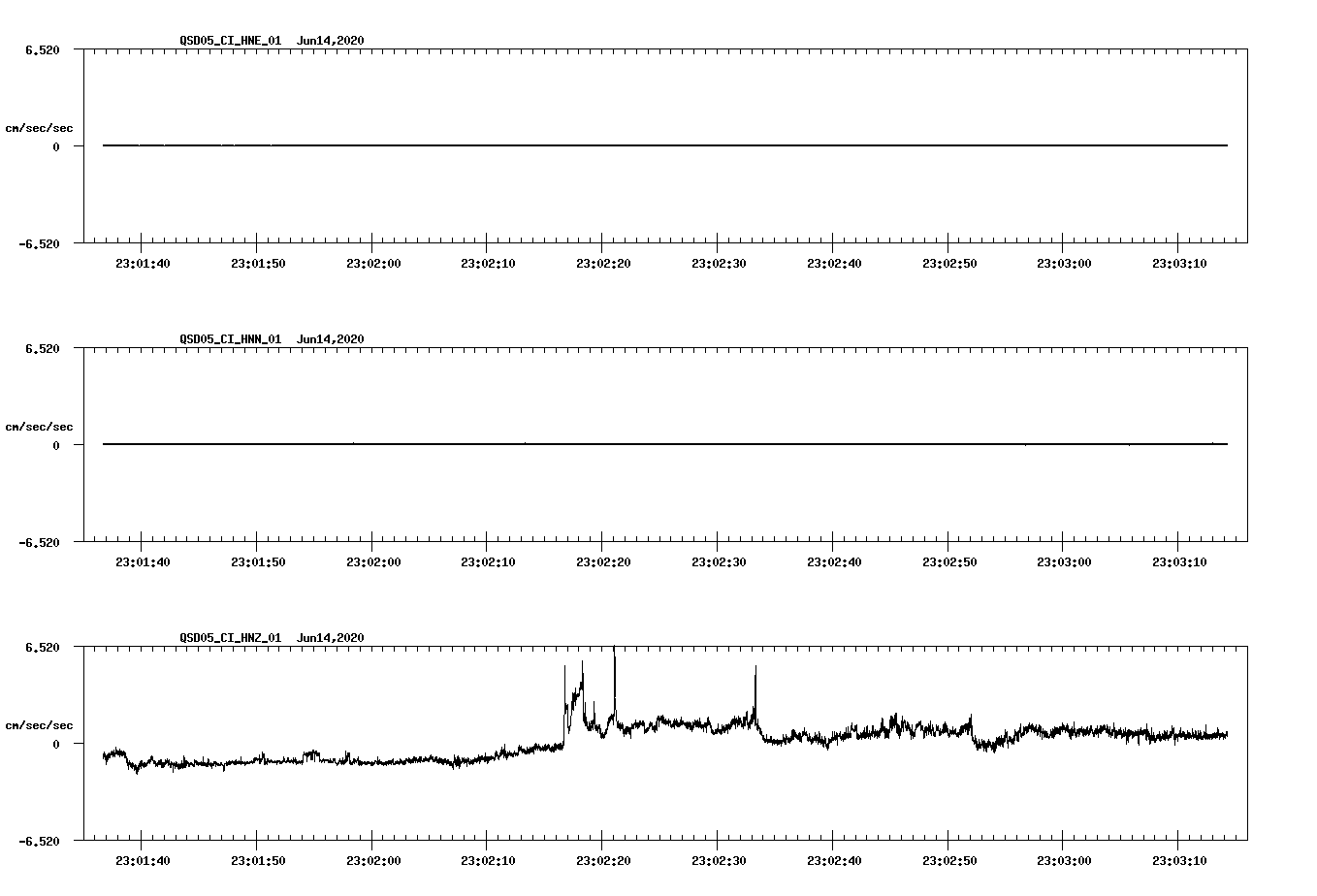Click the 23:02:50 label under the HNN plot
Screen dimensions: 1317x896
point(949,562)
